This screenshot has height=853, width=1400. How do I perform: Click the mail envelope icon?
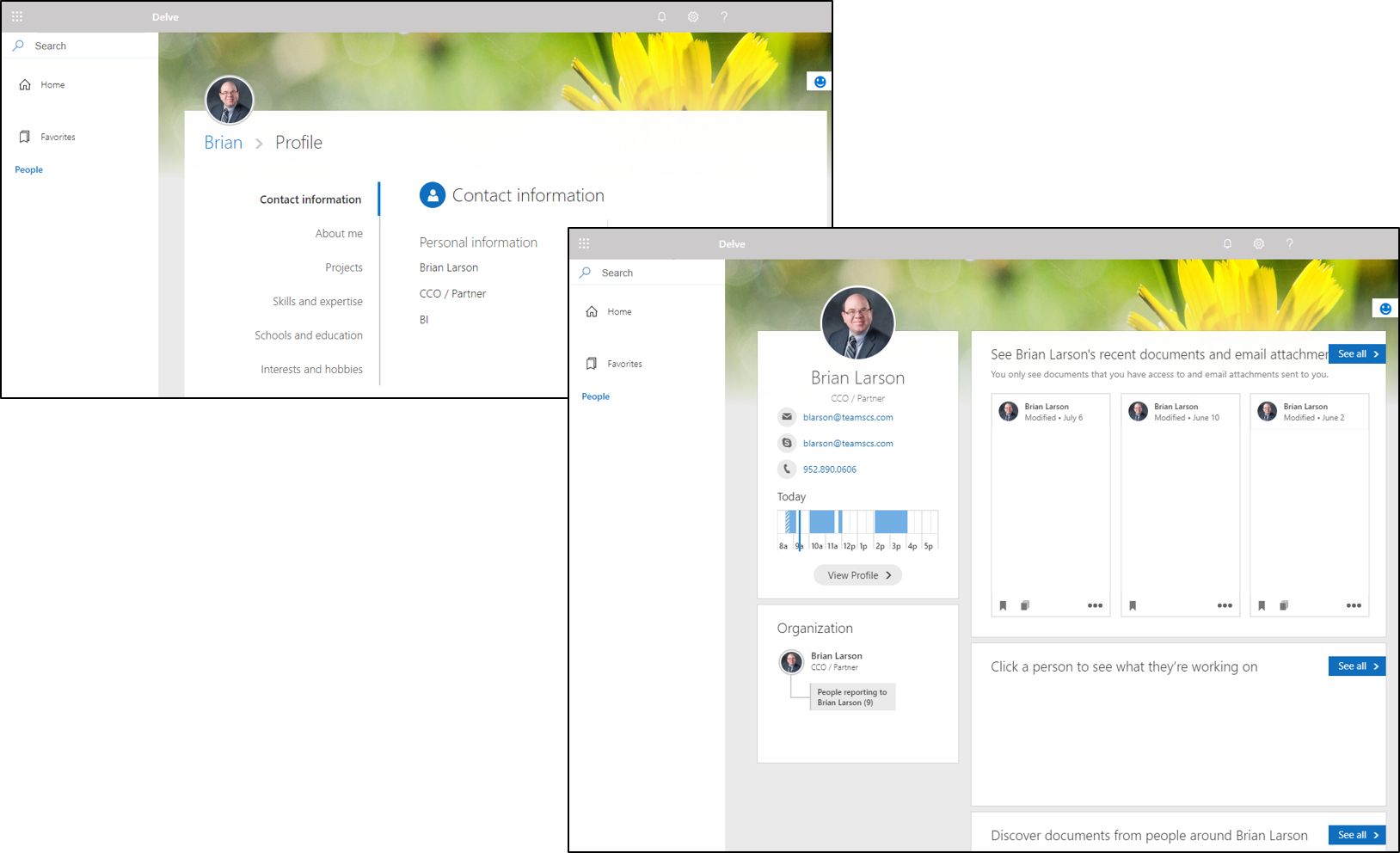pyautogui.click(x=787, y=417)
